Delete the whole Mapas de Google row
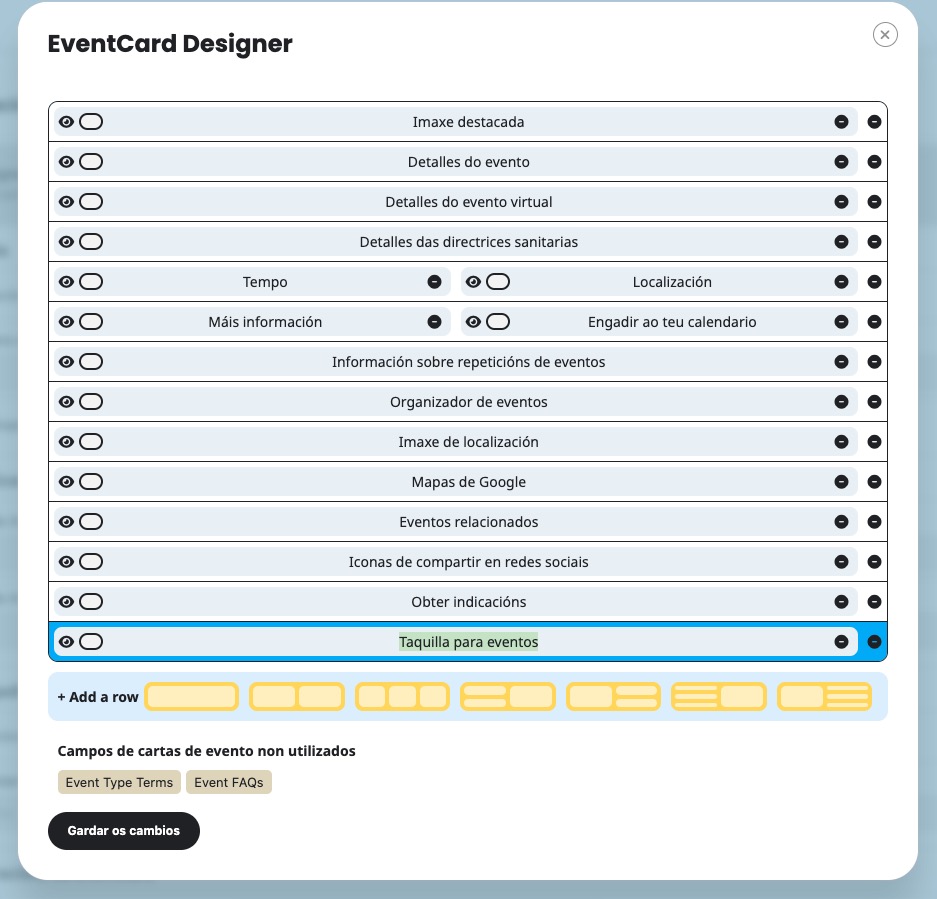Image resolution: width=937 pixels, height=899 pixels. tap(874, 482)
